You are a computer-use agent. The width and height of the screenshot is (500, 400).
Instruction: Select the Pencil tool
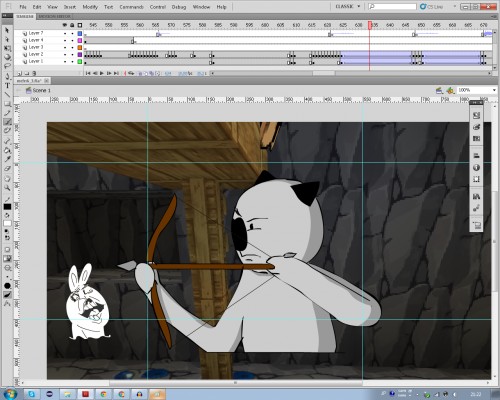(x=7, y=113)
